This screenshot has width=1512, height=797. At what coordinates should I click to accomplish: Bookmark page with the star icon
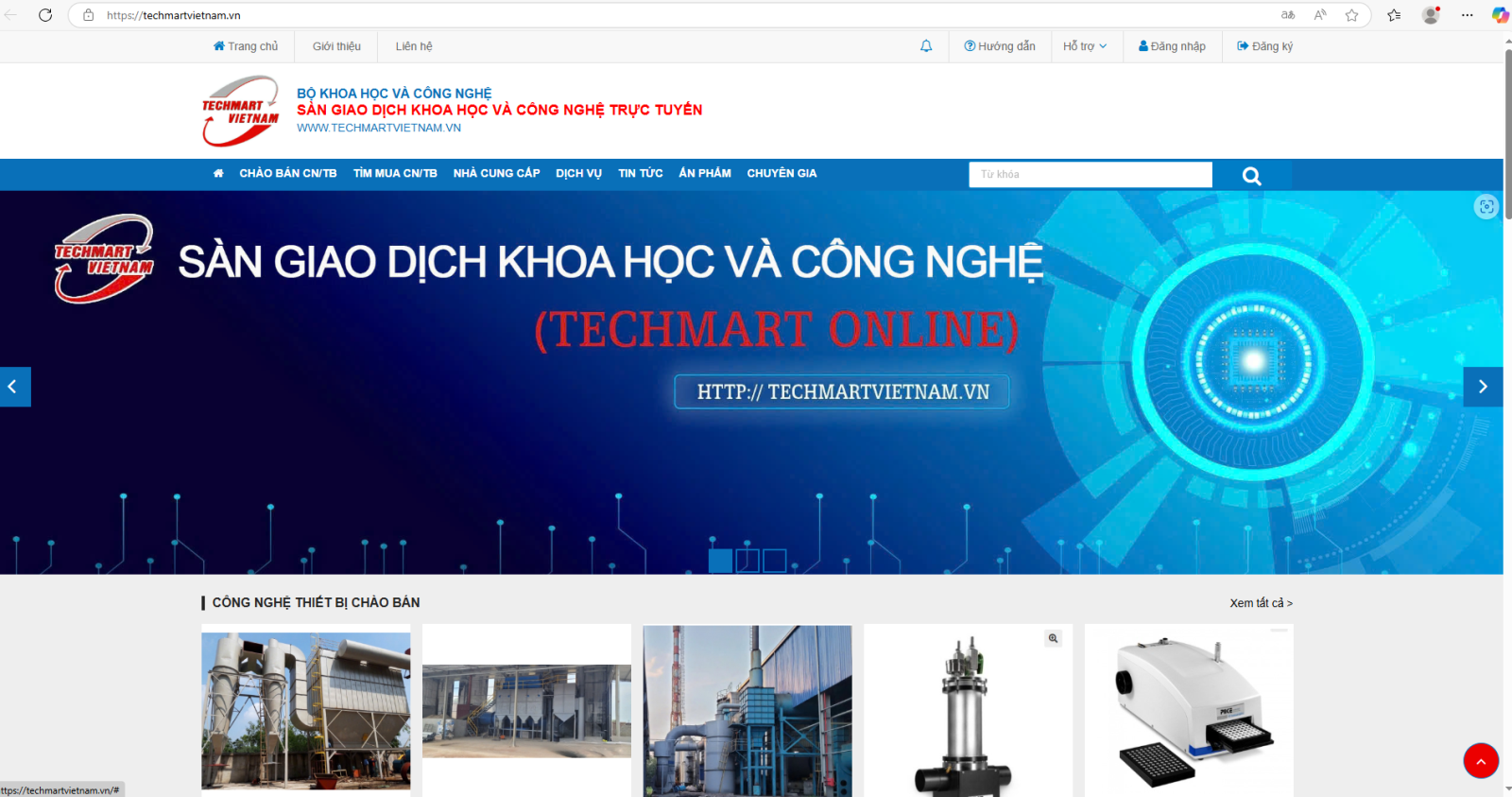(x=1352, y=15)
